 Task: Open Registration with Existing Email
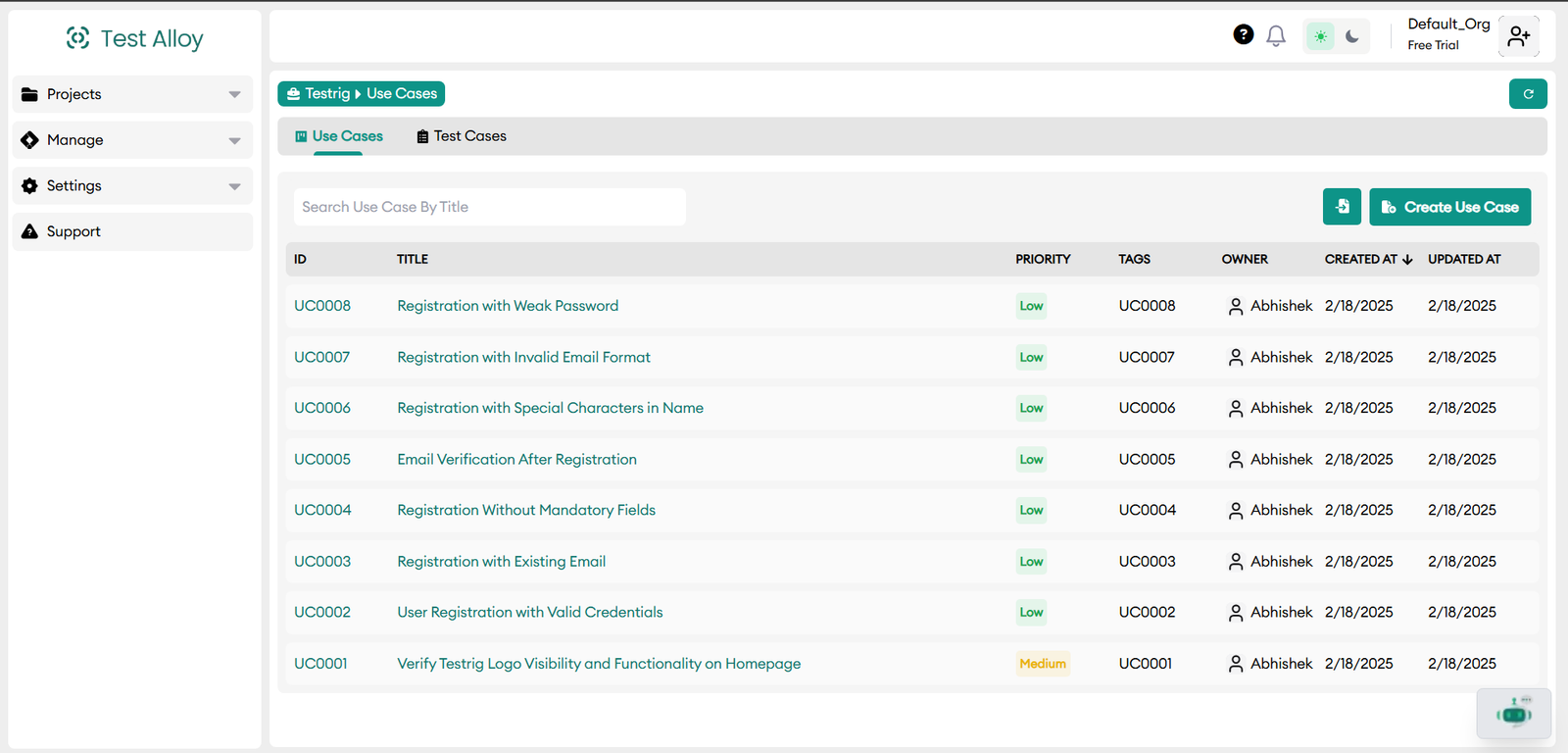pyautogui.click(x=501, y=562)
